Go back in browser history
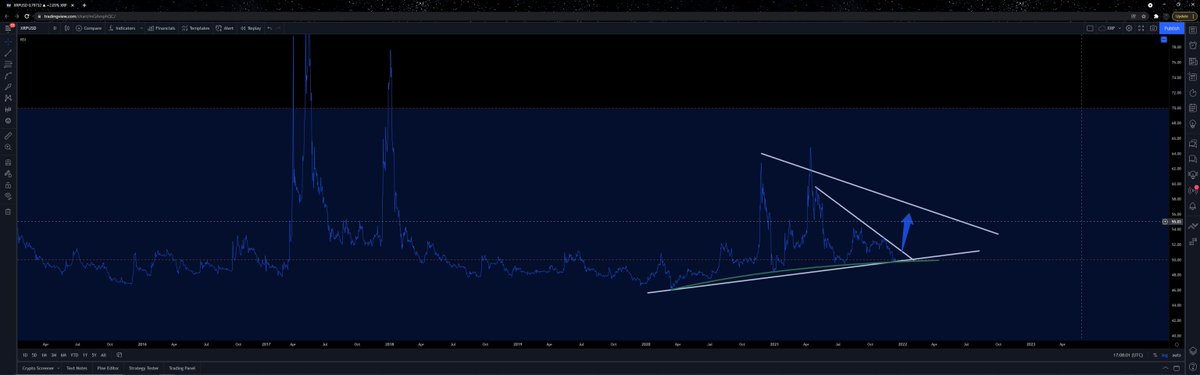1200x375 pixels. pos(6,16)
